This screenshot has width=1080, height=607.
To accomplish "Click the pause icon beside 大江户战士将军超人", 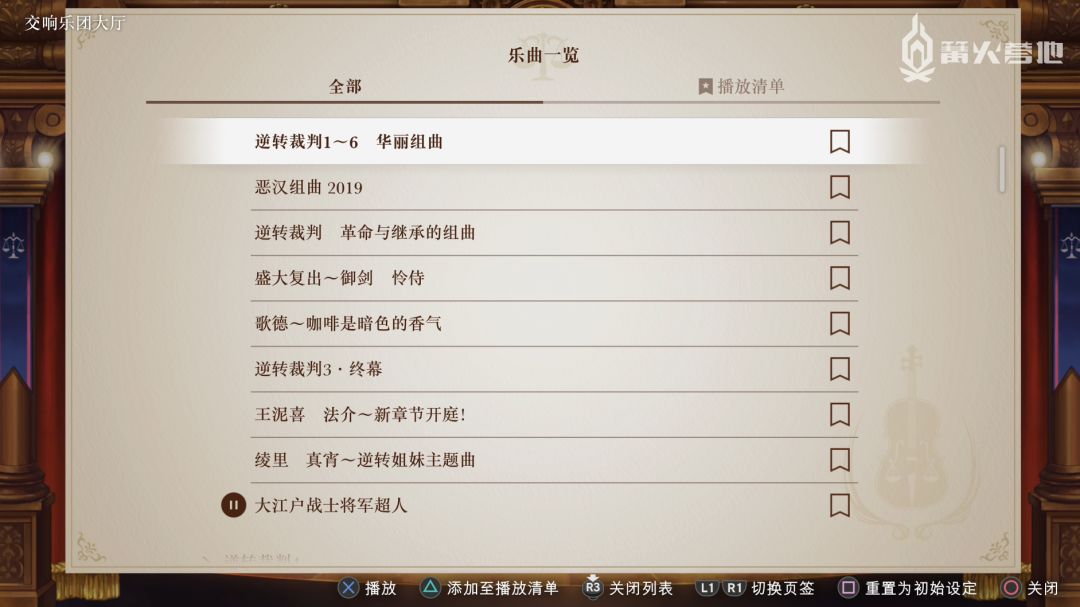I will (x=233, y=505).
